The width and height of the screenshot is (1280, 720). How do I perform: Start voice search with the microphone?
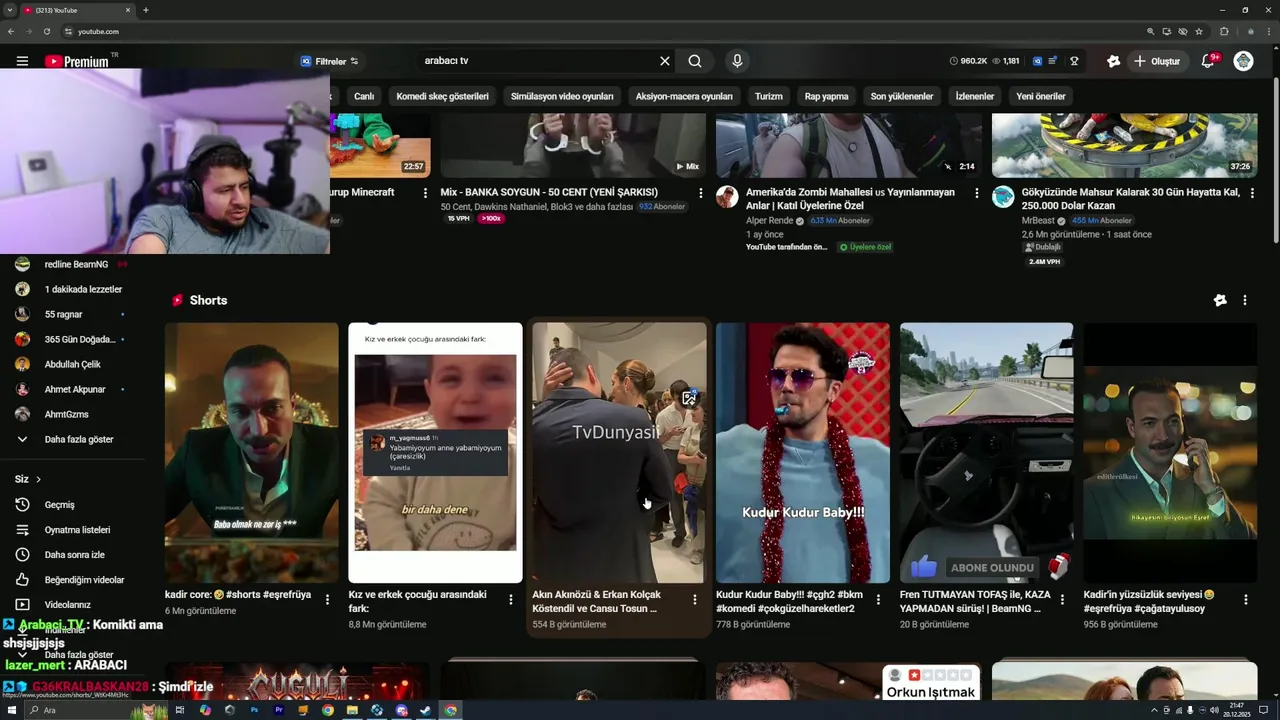coord(737,61)
